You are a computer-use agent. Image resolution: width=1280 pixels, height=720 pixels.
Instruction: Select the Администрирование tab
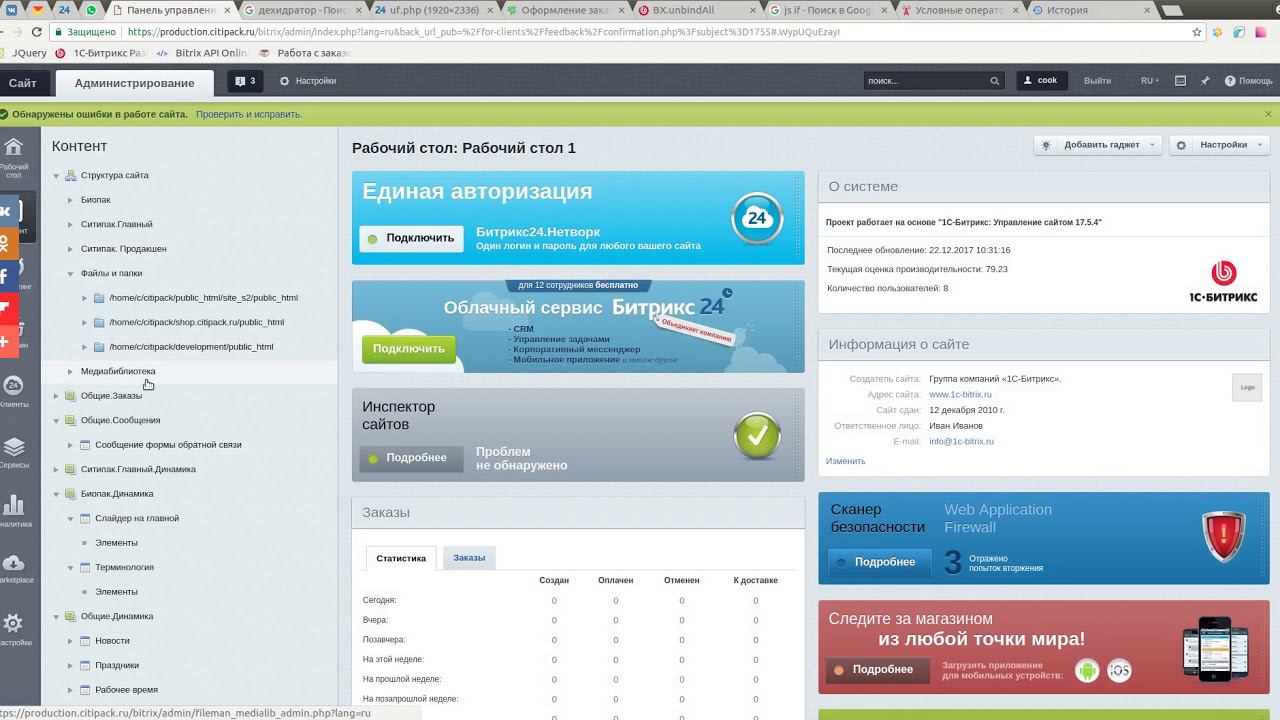[x=134, y=83]
